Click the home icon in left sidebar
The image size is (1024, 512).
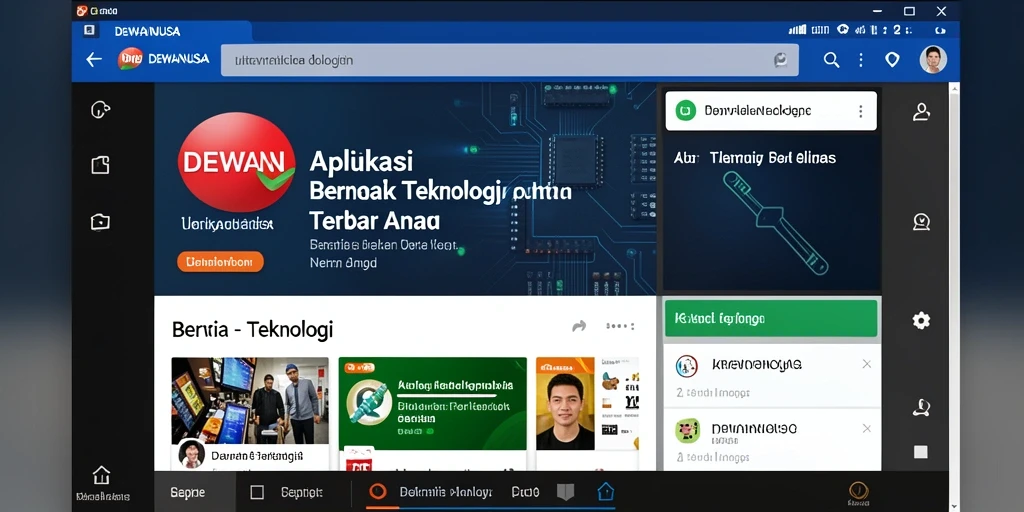[x=101, y=475]
